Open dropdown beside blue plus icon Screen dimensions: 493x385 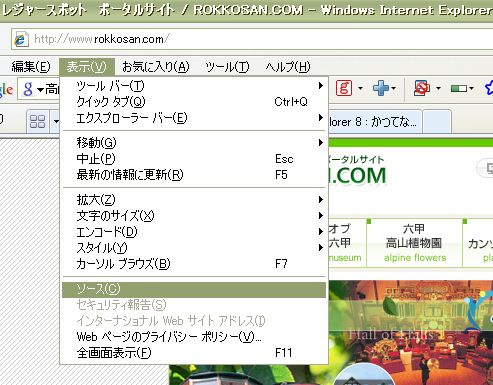tap(394, 88)
